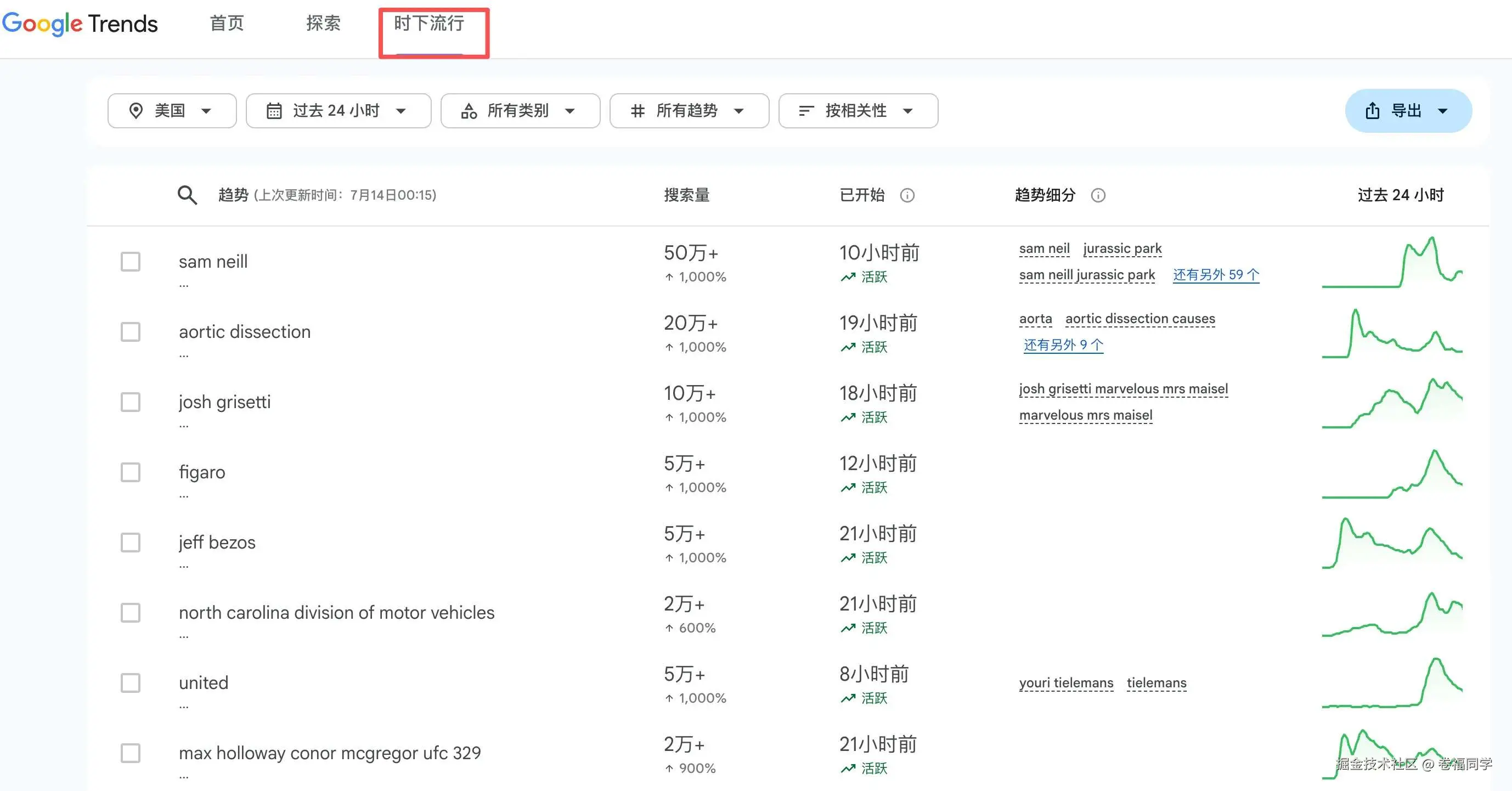This screenshot has width=1512, height=791.
Task: Click the 还有另外 59 个 link
Action: tap(1216, 275)
